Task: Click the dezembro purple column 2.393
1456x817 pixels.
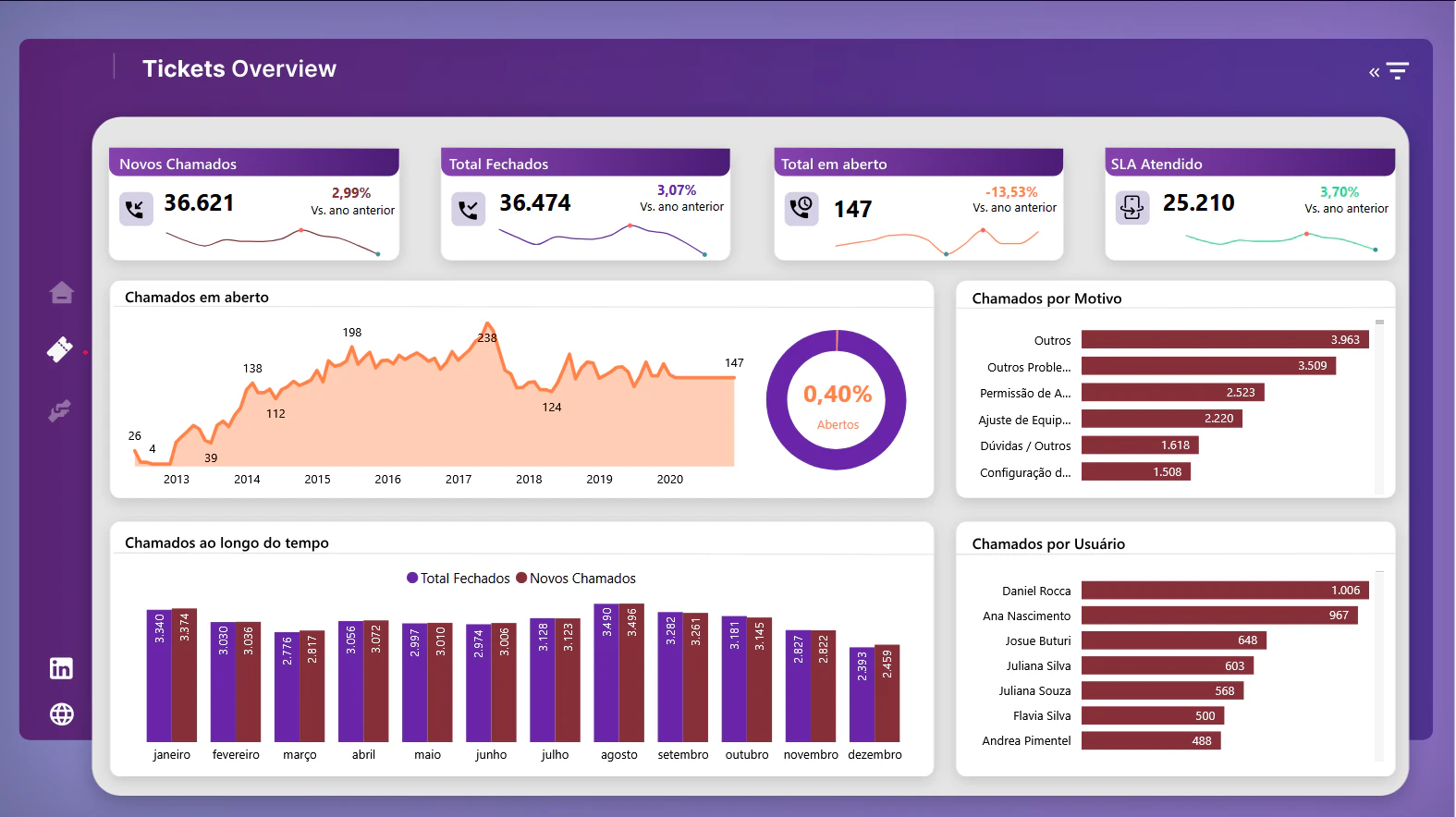Action: (862, 694)
